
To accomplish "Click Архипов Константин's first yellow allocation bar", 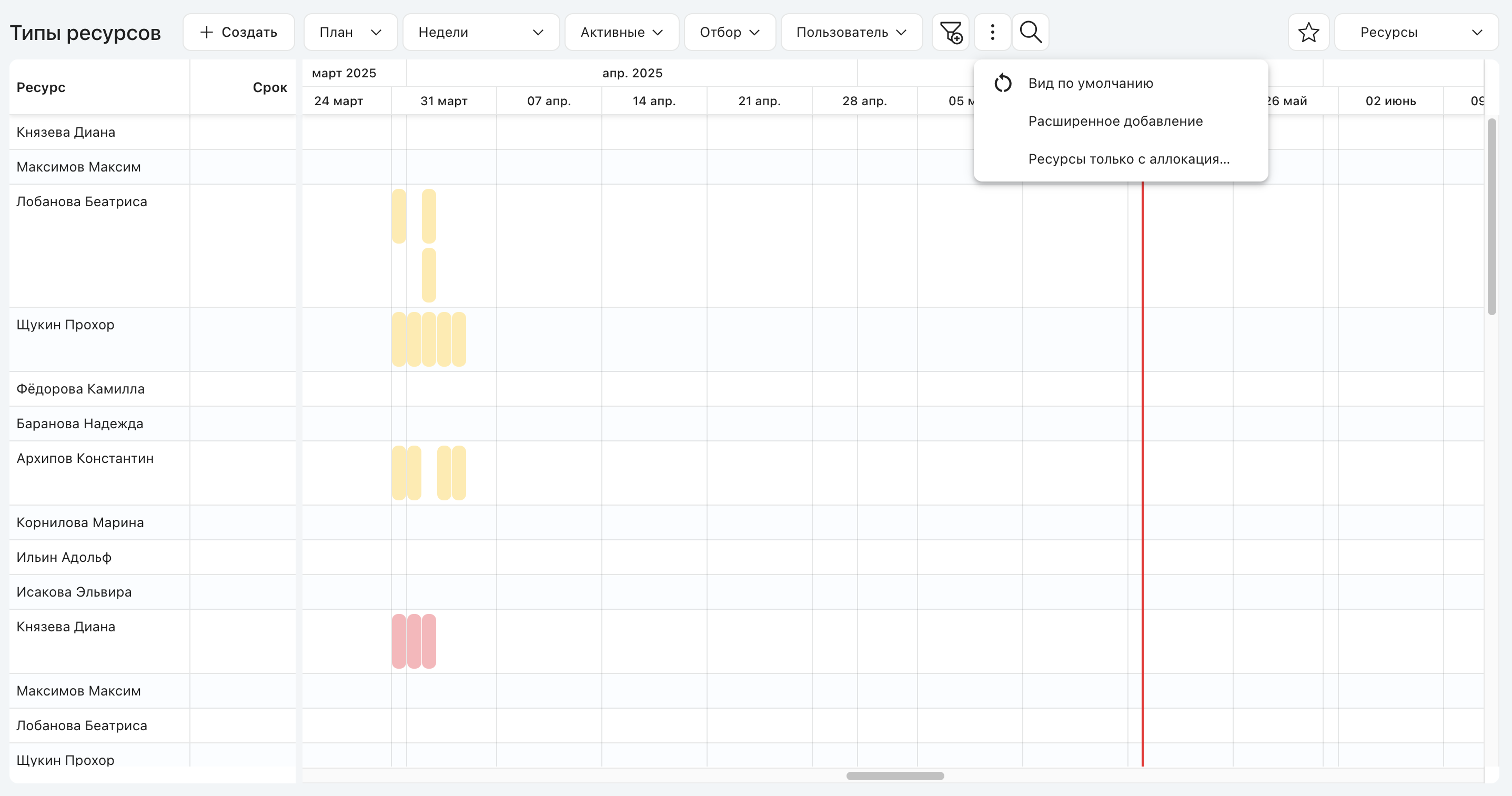I will pos(399,473).
